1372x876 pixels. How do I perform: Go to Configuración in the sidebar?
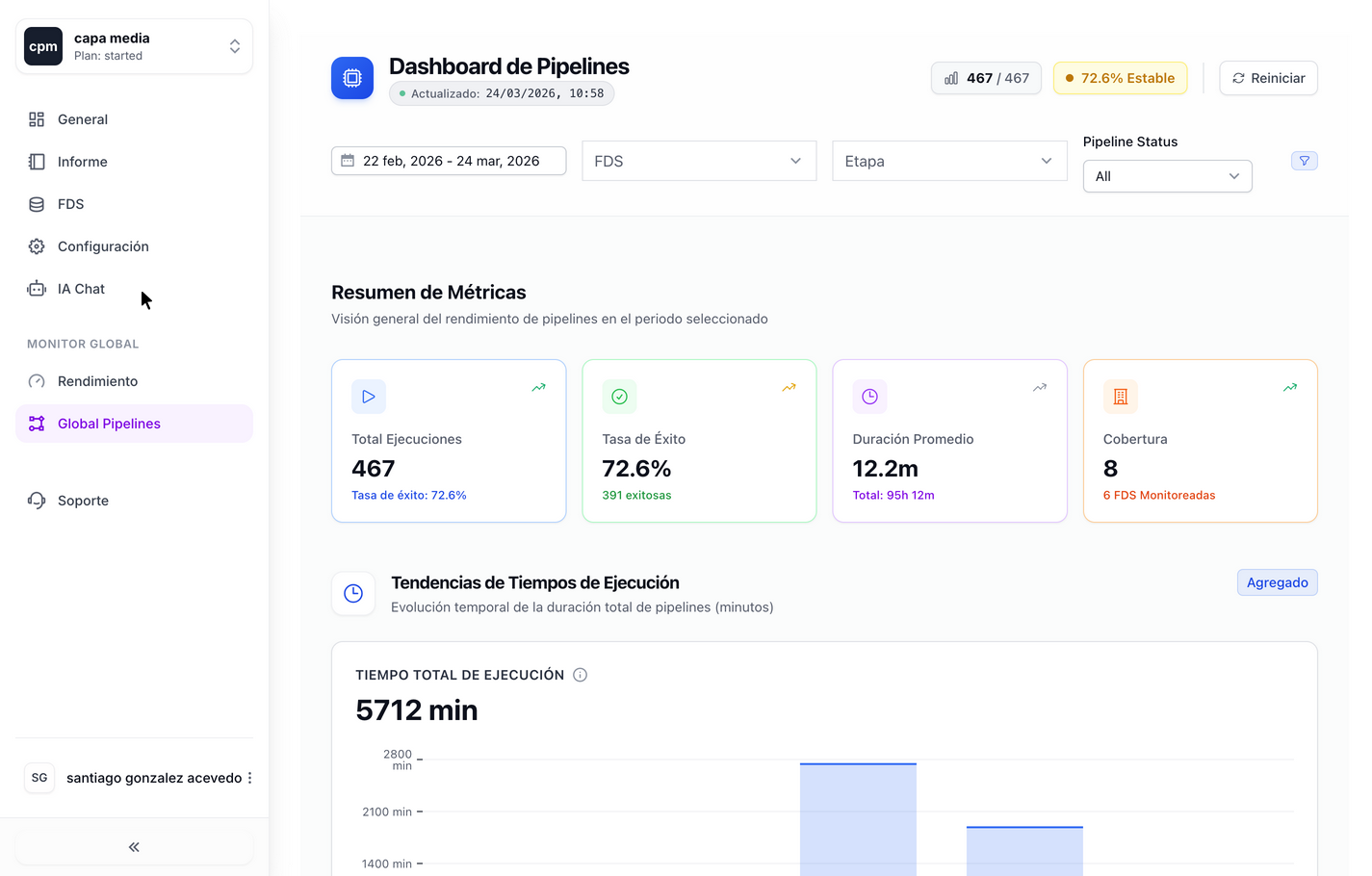103,246
